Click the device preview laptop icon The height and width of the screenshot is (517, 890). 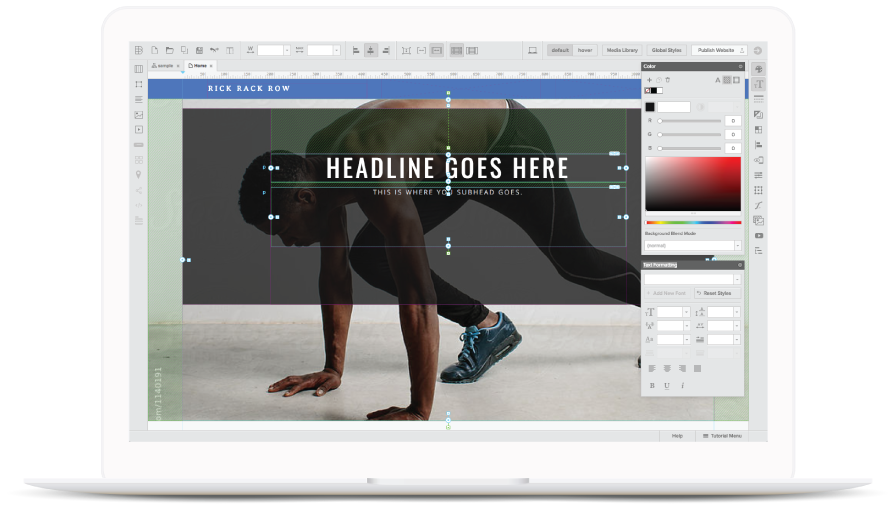click(532, 51)
